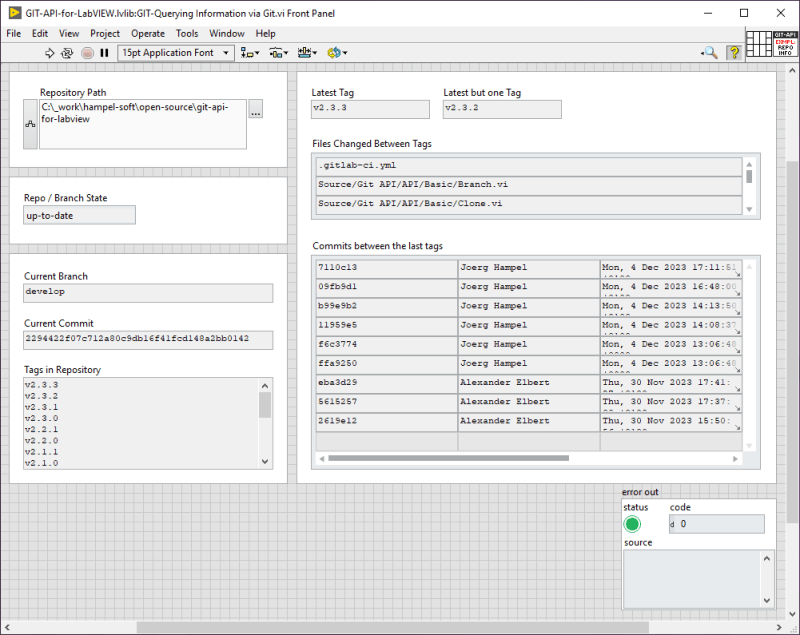
Task: Open the Project menu
Action: [x=105, y=32]
